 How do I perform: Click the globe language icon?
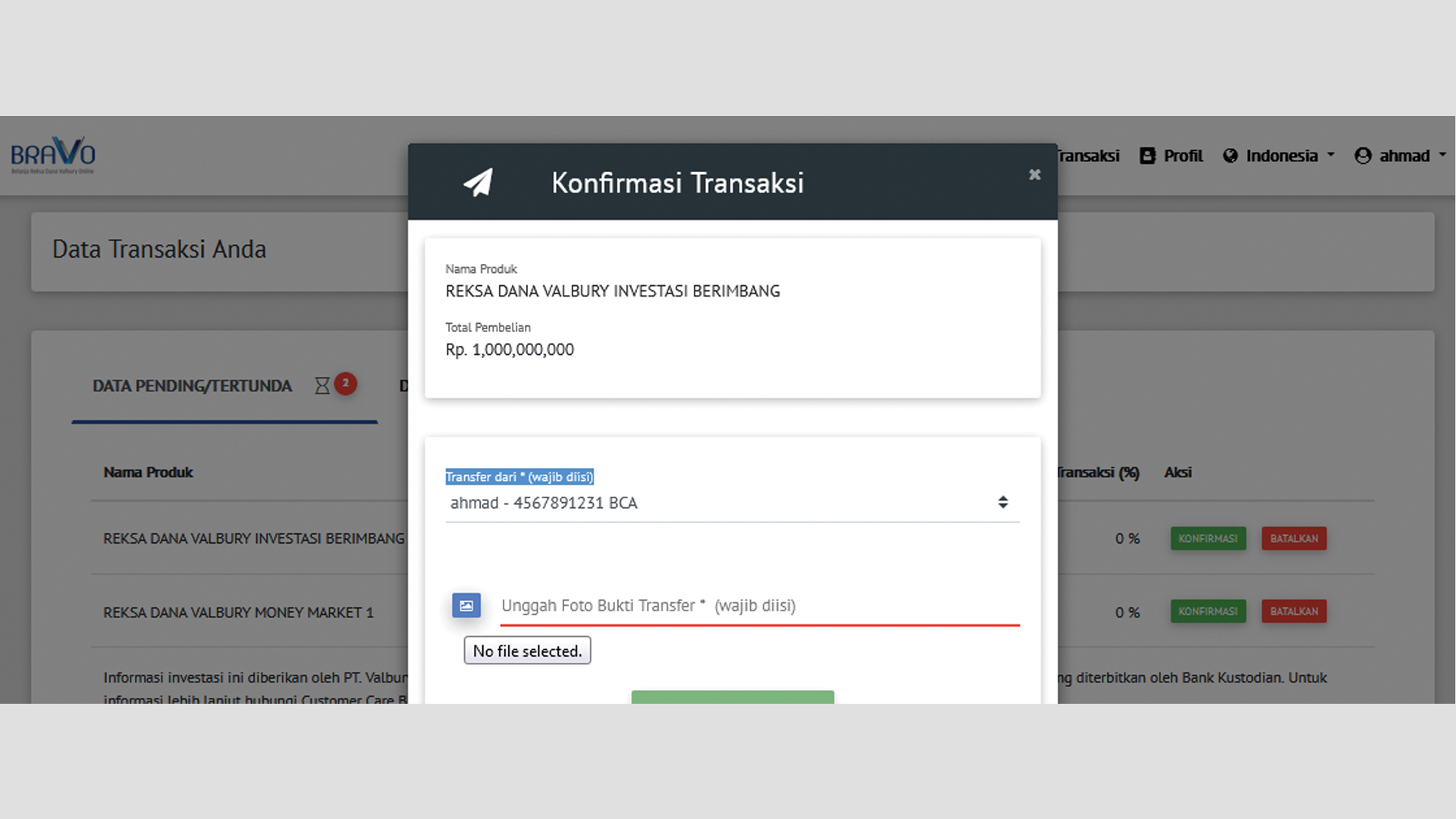1230,155
